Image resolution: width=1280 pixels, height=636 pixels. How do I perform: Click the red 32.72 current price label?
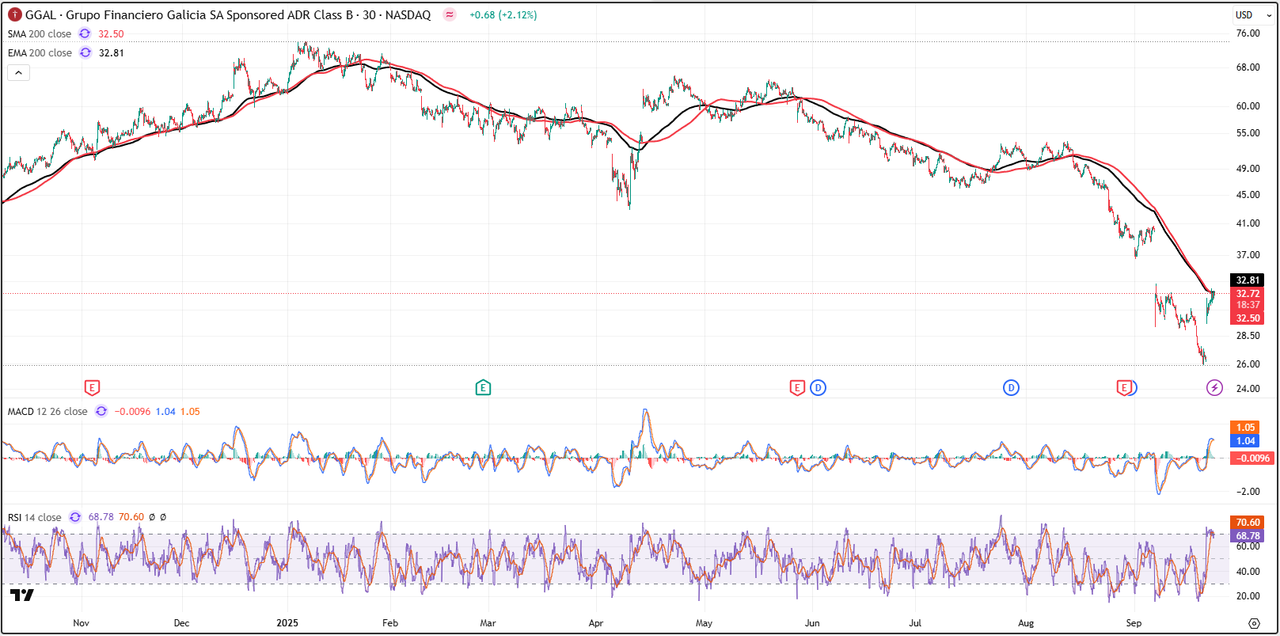pyautogui.click(x=1248, y=294)
